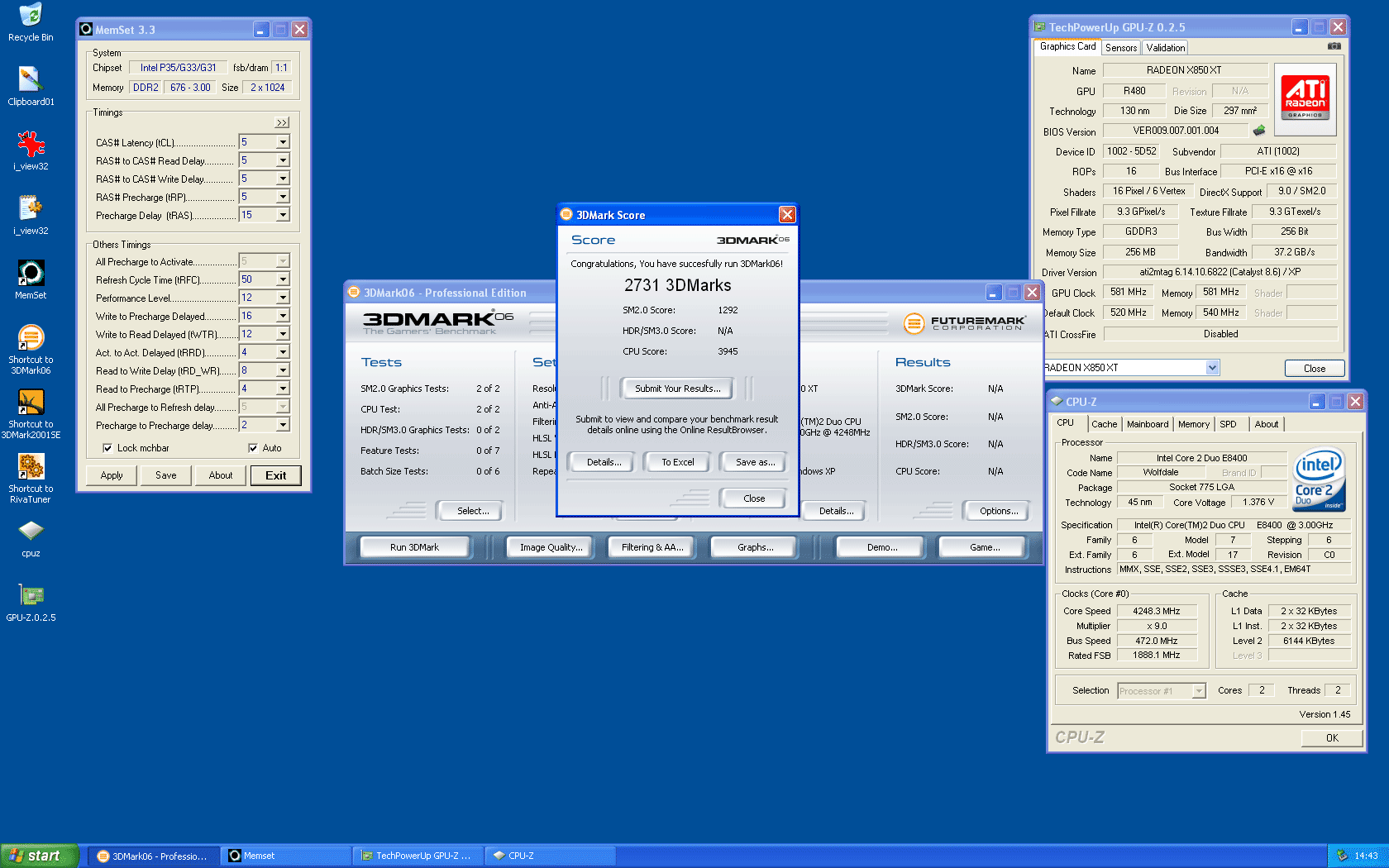The height and width of the screenshot is (868, 1389).
Task: Open the Precharge Delay (tRAS) dropdown
Action: pyautogui.click(x=283, y=215)
